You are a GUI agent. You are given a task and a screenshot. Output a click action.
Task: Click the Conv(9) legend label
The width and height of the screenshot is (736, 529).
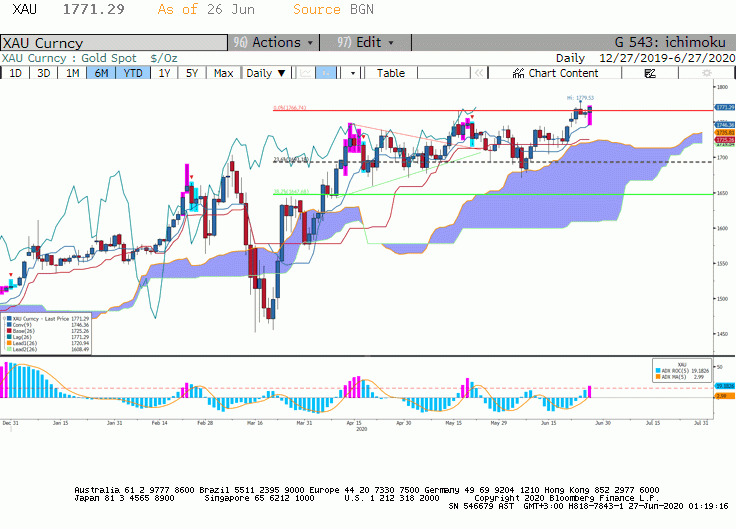22,325
